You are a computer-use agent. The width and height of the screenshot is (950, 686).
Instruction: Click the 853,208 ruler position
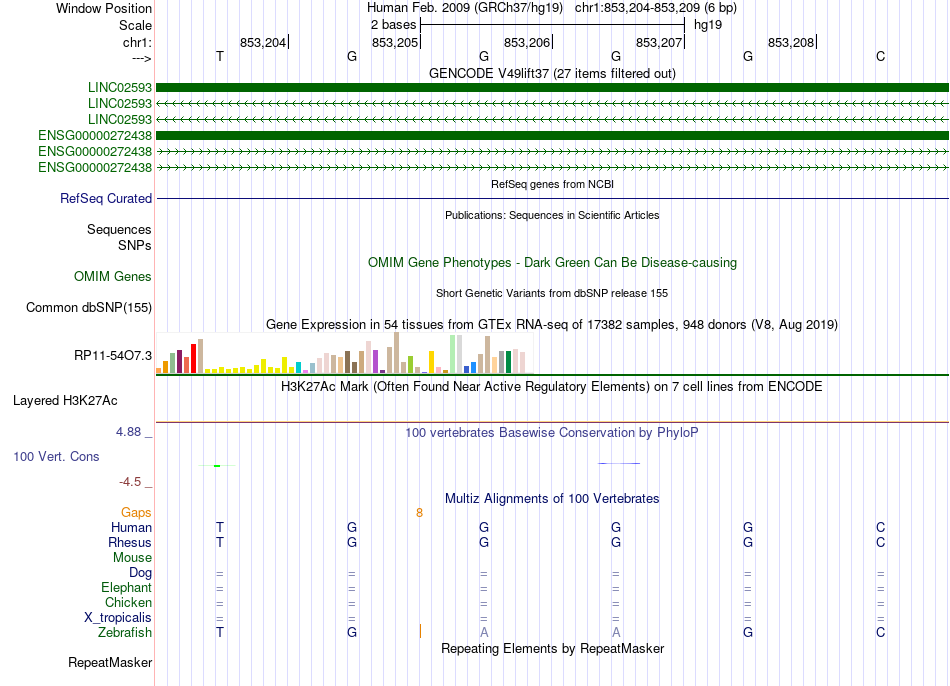tap(791, 42)
